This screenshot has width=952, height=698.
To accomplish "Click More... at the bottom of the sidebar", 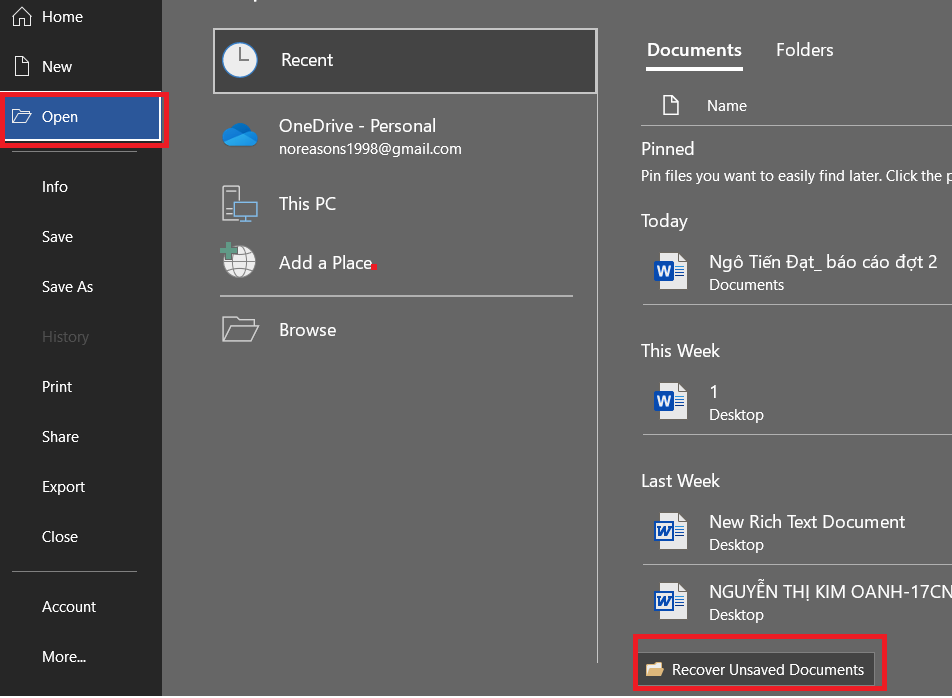I will (63, 656).
